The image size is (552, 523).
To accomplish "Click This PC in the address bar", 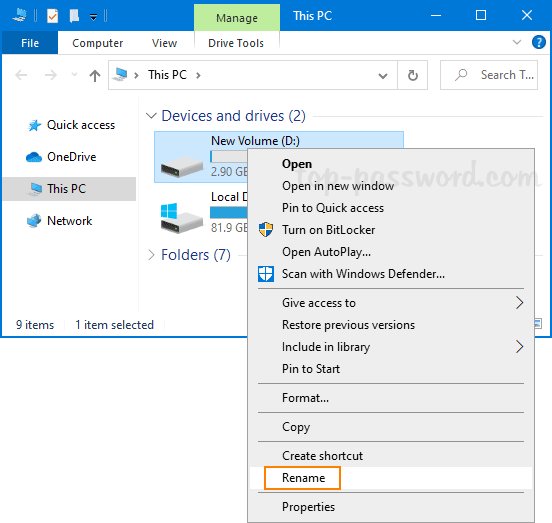I will click(x=167, y=75).
